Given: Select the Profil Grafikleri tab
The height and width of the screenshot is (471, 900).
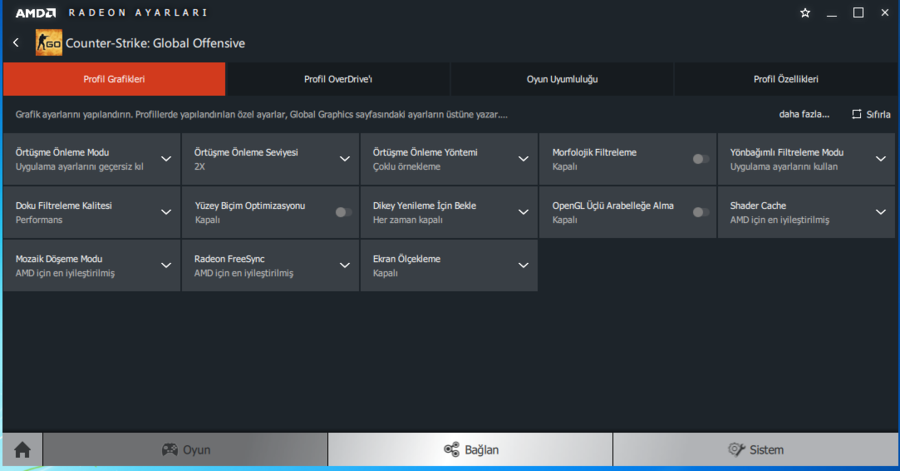Looking at the screenshot, I should pos(114,79).
